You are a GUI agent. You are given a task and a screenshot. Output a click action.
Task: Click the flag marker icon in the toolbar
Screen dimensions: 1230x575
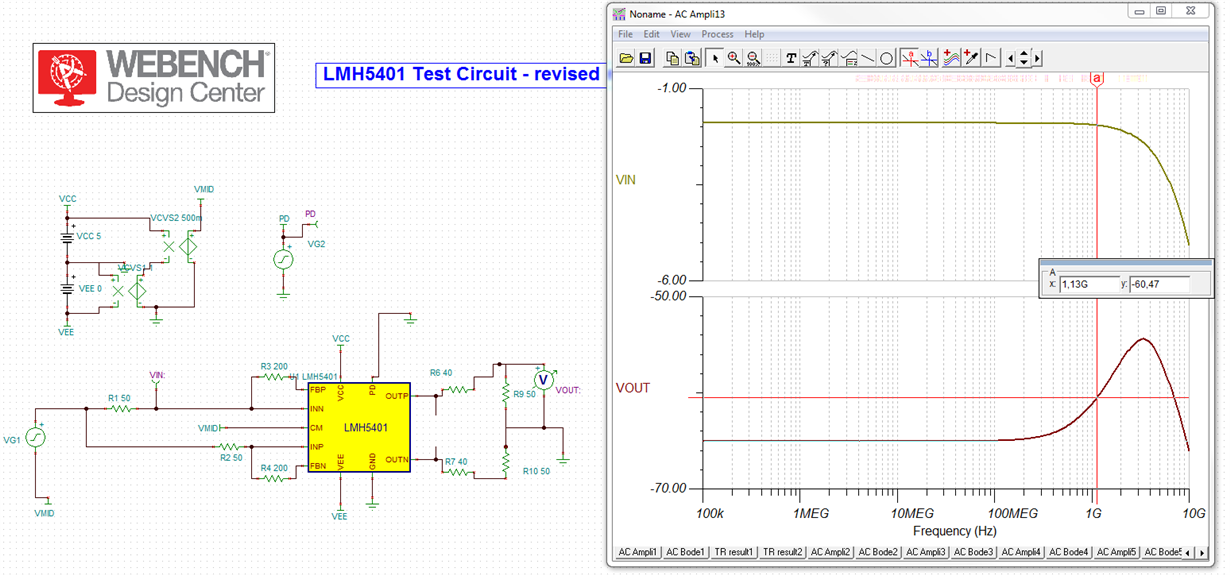[x=991, y=58]
